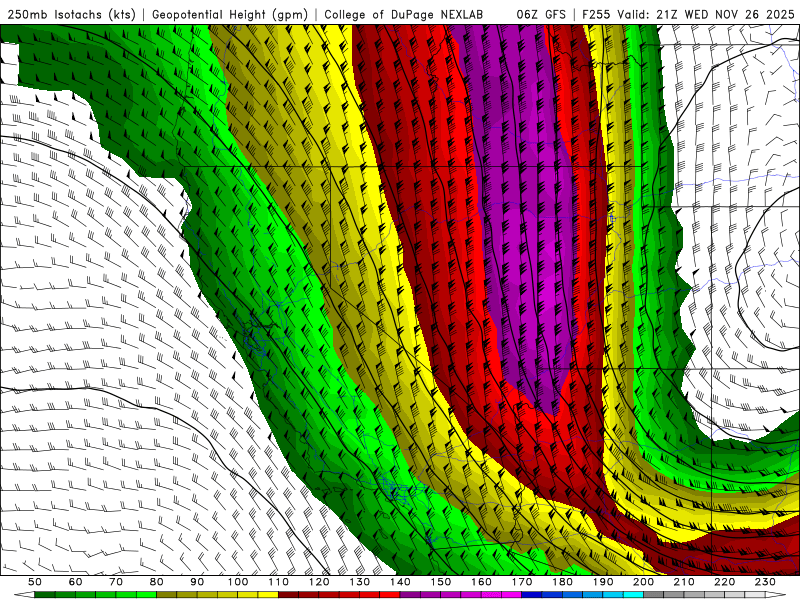Click the 'F255 Valid: 21Z WED NOV 26 2025' text

pyautogui.click(x=688, y=14)
